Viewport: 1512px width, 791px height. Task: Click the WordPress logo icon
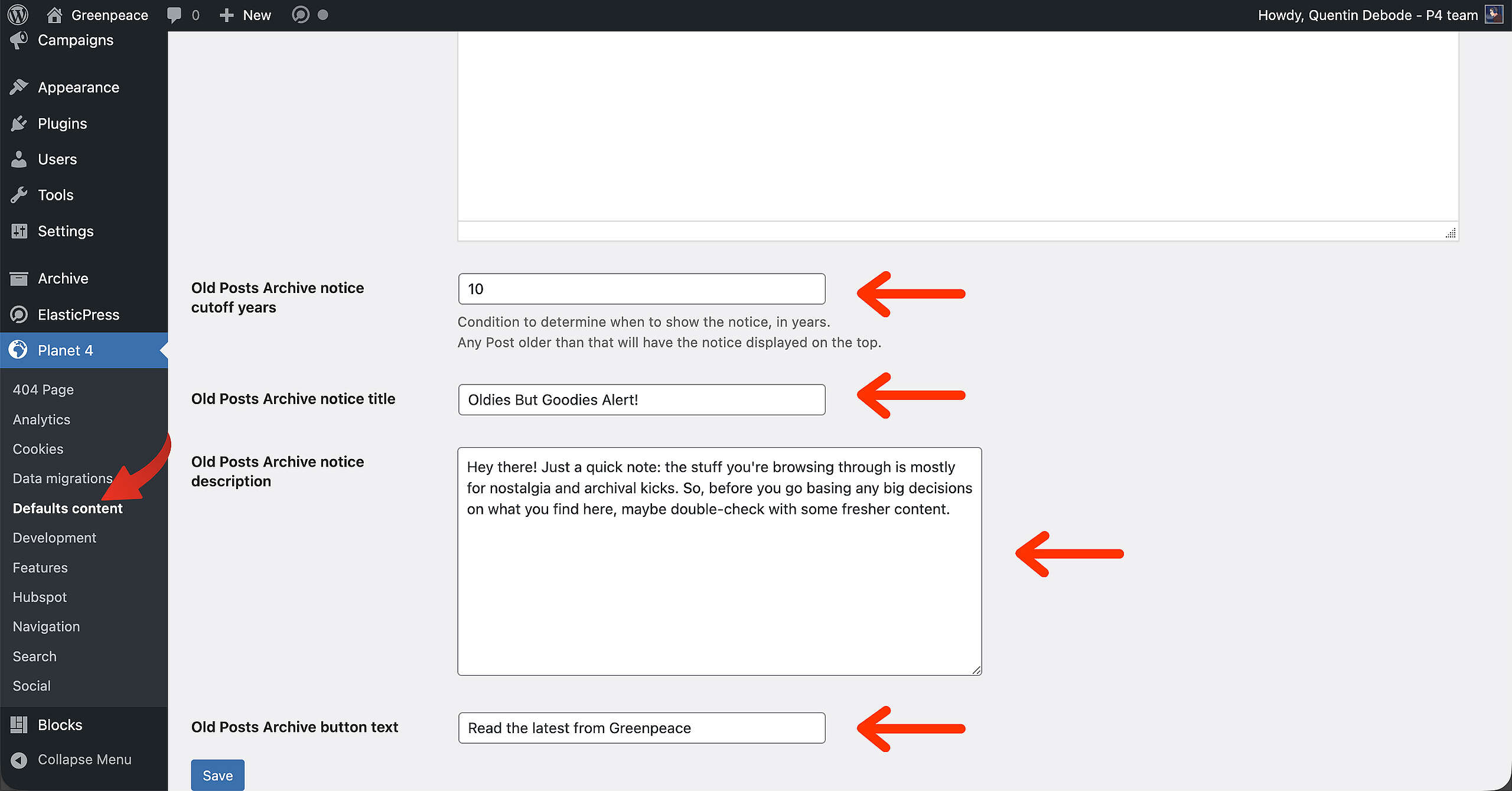[18, 15]
